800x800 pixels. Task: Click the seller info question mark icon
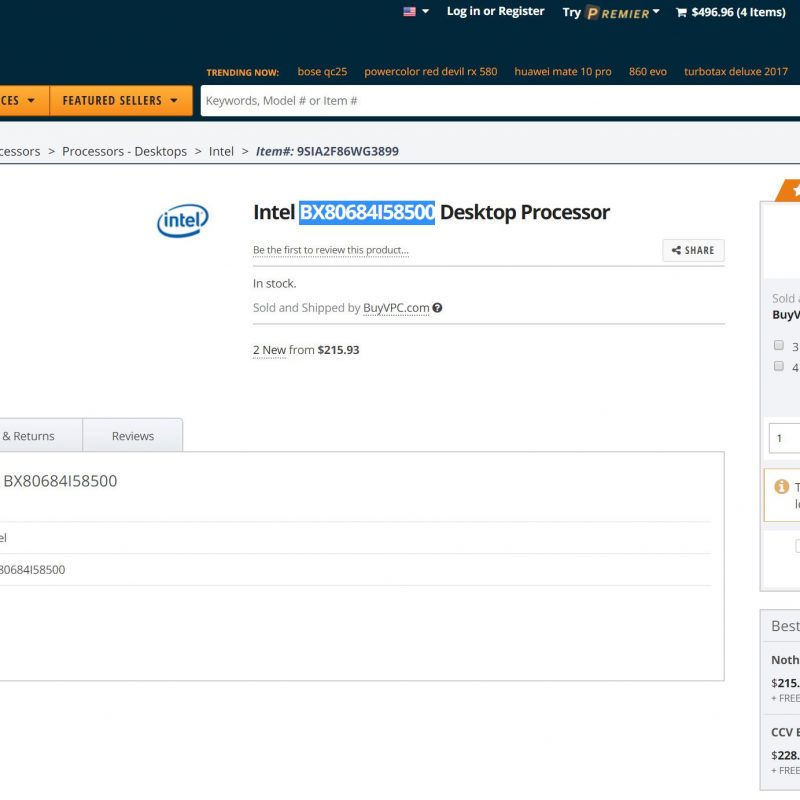437,308
